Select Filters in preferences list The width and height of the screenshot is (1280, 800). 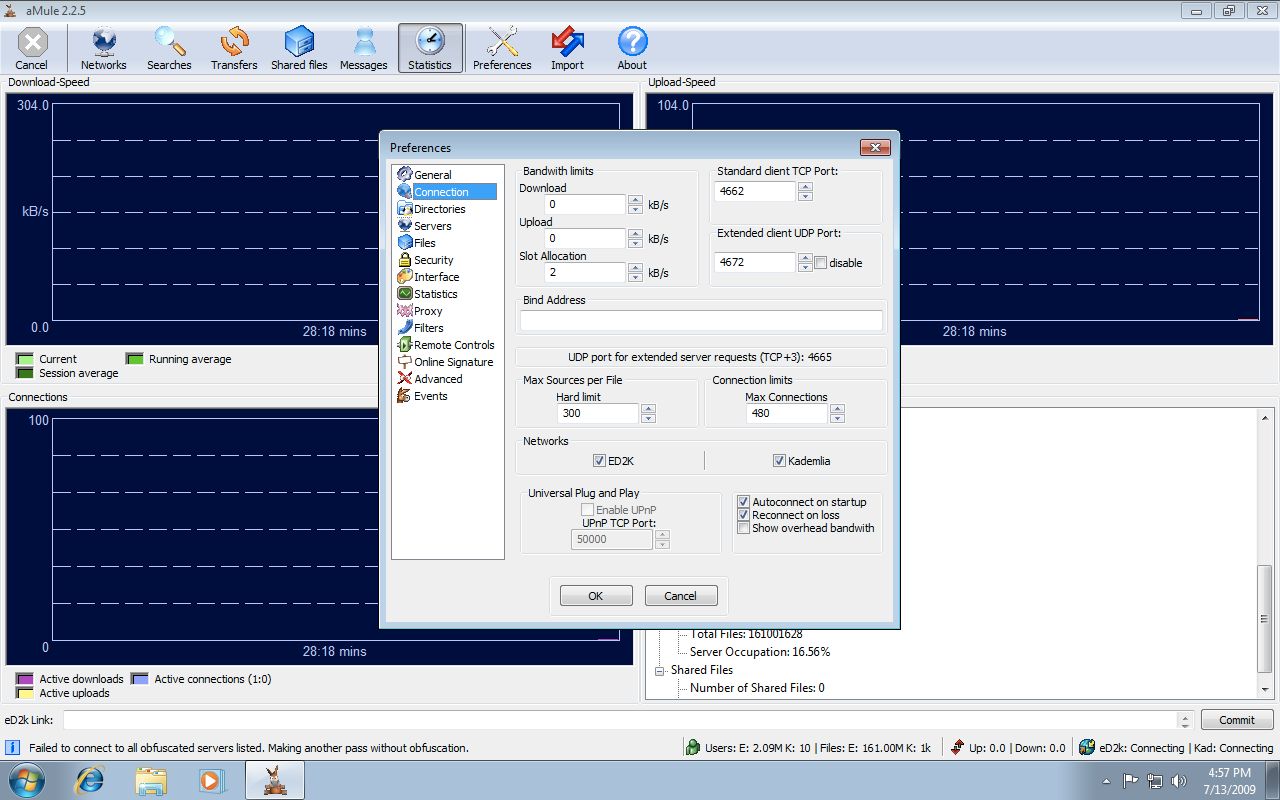(x=421, y=328)
